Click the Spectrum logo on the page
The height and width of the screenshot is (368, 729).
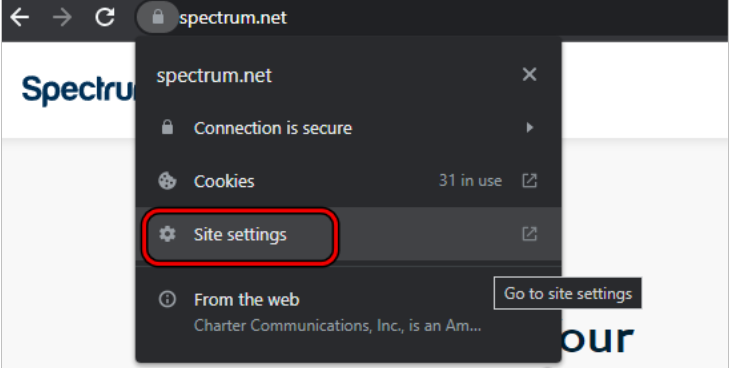[78, 90]
